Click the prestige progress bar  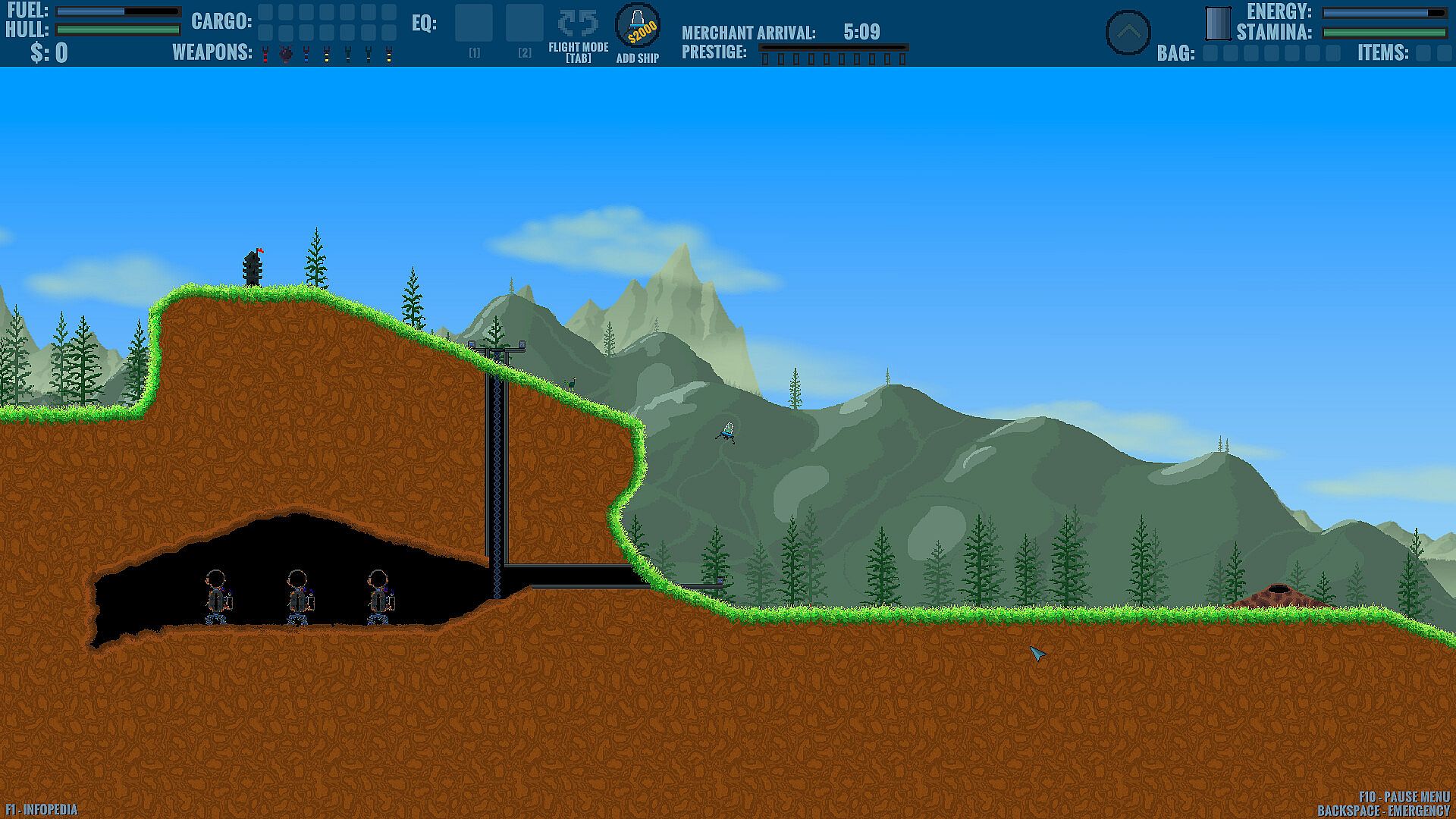tap(833, 49)
